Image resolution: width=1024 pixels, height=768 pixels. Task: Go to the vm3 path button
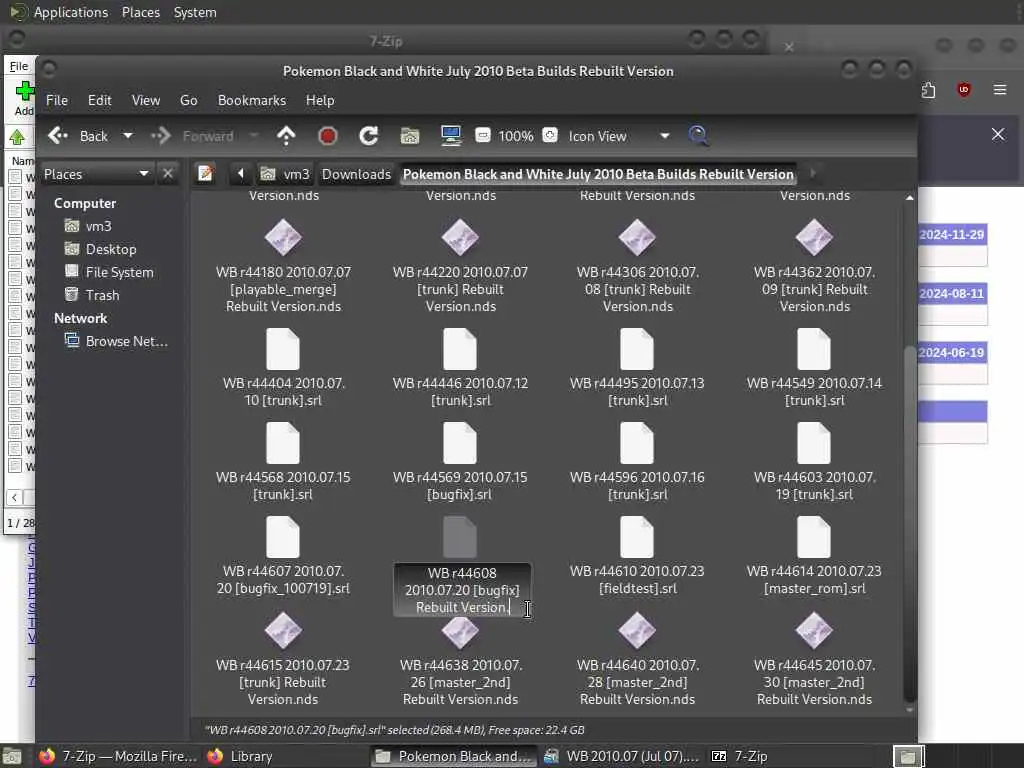pyautogui.click(x=285, y=174)
